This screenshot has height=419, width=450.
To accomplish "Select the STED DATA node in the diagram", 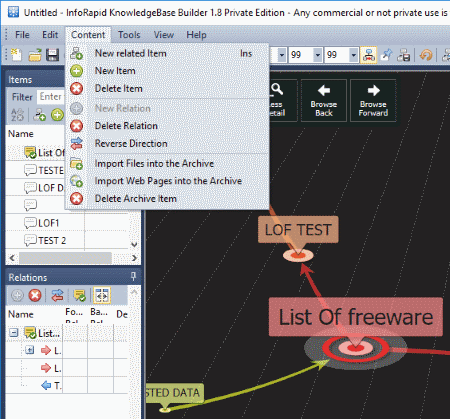I will click(174, 393).
